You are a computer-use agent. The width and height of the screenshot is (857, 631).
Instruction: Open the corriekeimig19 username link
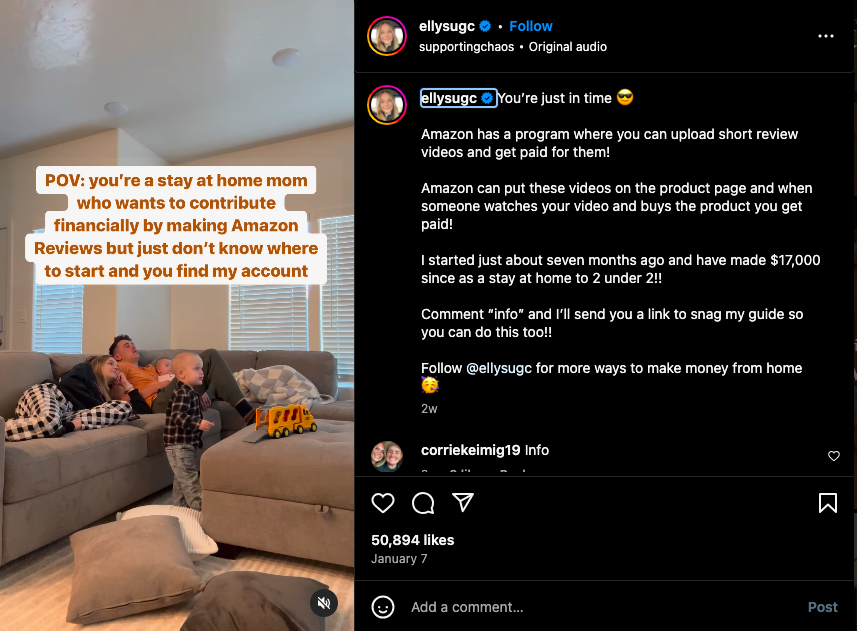click(471, 450)
